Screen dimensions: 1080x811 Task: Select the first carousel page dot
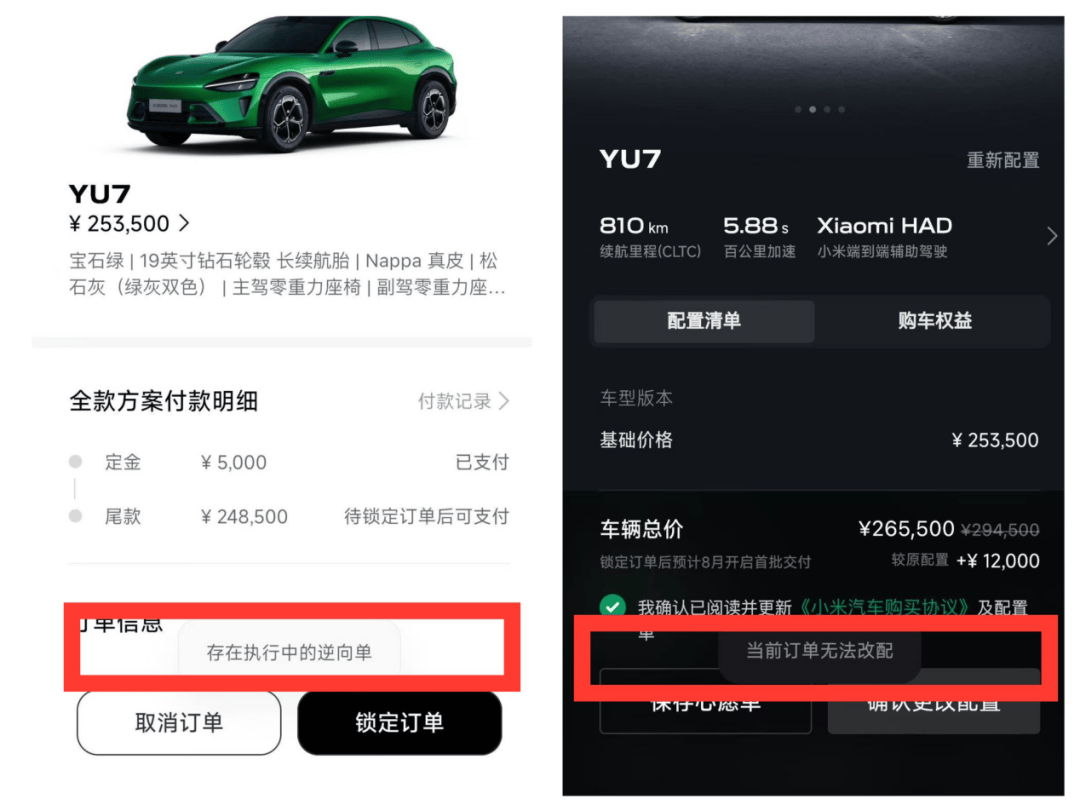coord(798,110)
